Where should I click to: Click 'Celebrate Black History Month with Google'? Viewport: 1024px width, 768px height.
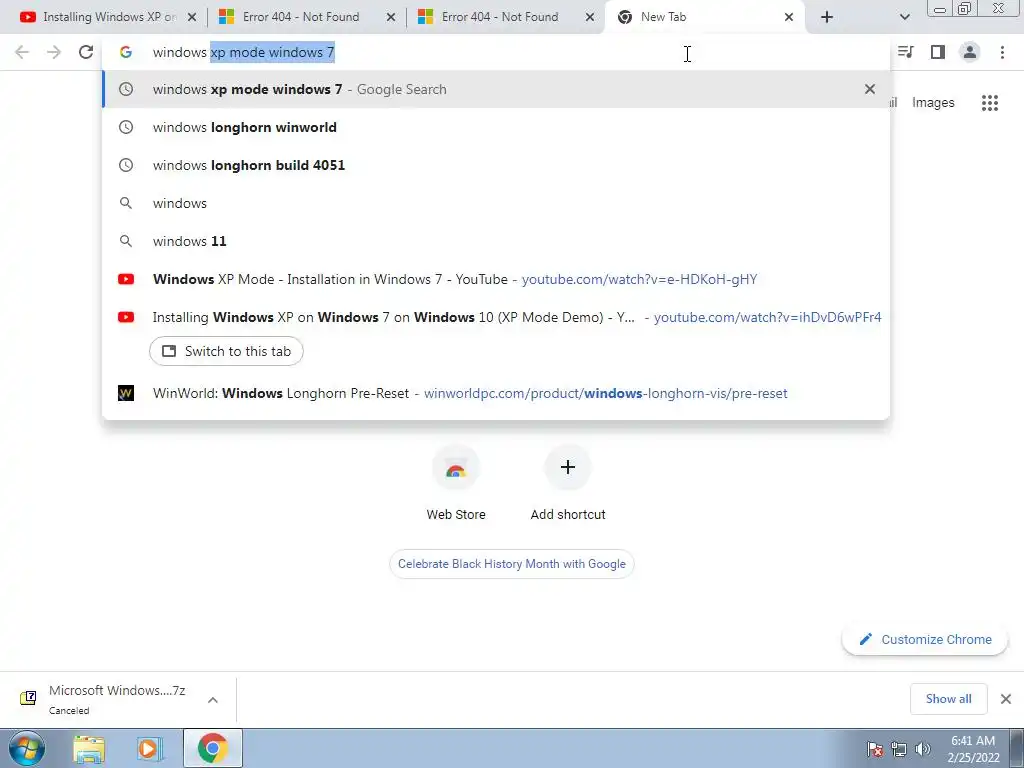pyautogui.click(x=511, y=564)
